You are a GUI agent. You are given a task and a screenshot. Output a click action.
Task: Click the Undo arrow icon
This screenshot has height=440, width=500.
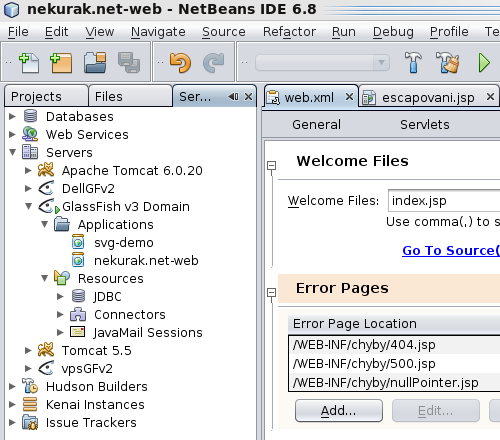[180, 62]
